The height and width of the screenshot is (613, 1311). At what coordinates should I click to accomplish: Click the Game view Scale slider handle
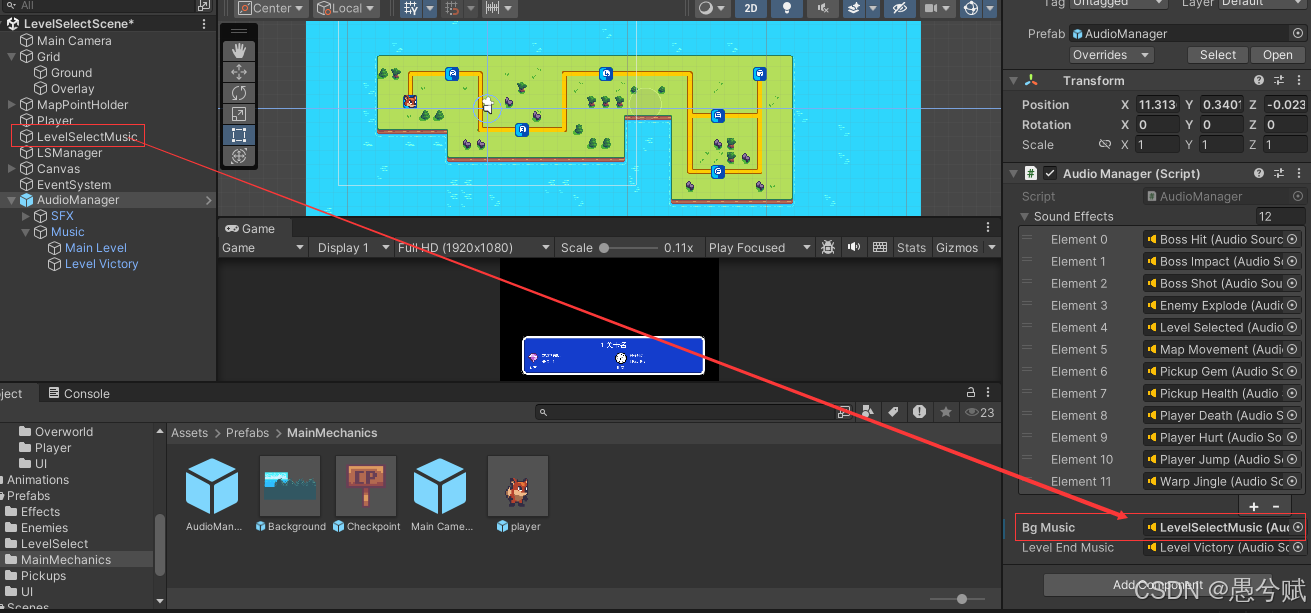pos(604,248)
